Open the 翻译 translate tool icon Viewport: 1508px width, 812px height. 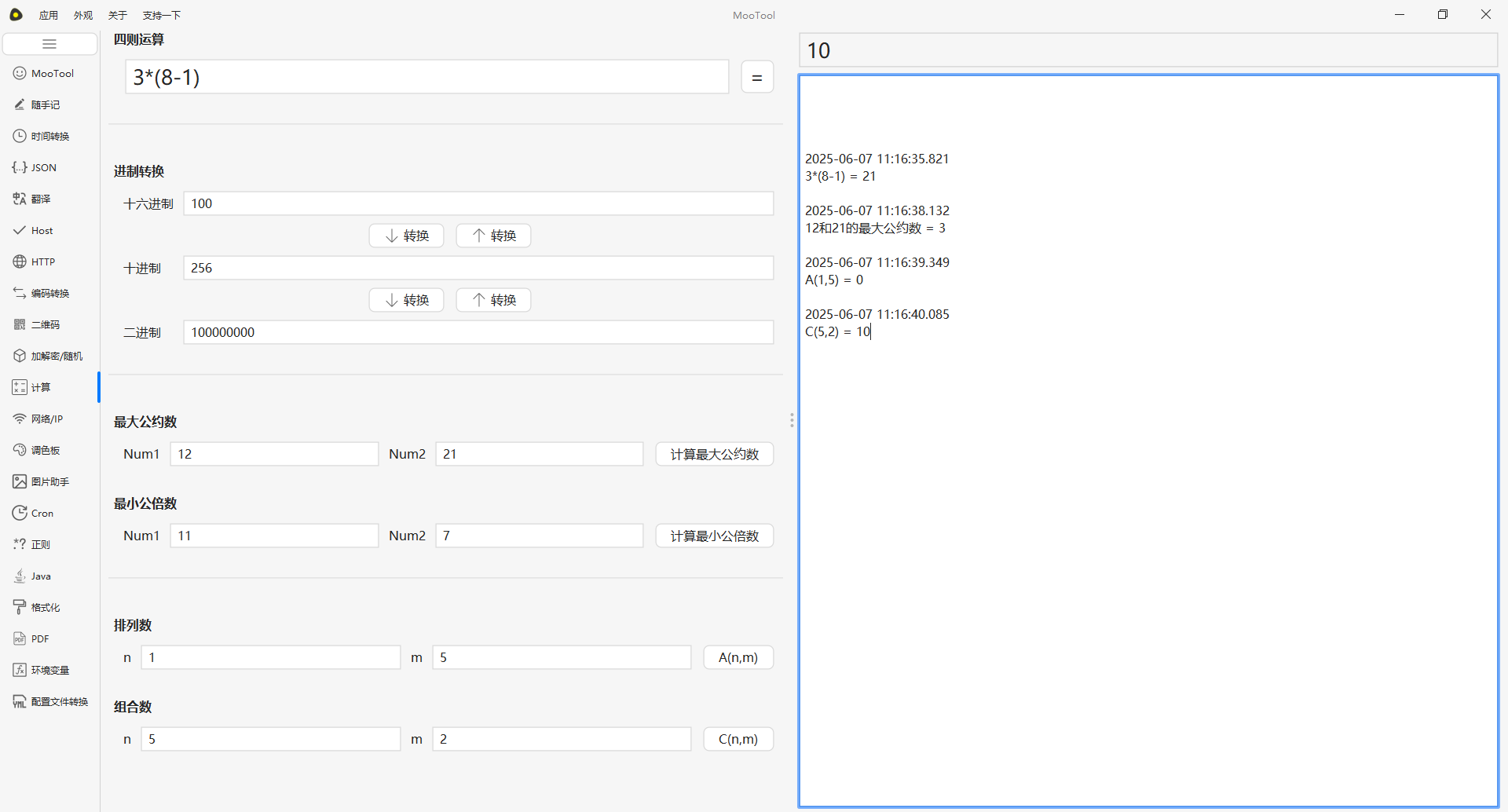[20, 199]
